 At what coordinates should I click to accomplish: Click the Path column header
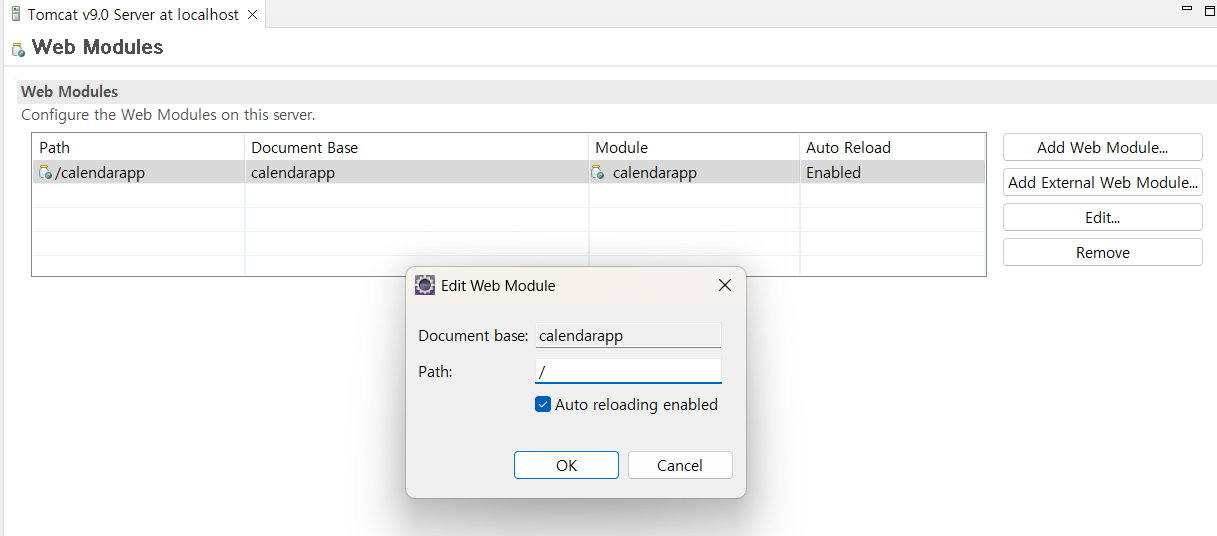tap(139, 147)
